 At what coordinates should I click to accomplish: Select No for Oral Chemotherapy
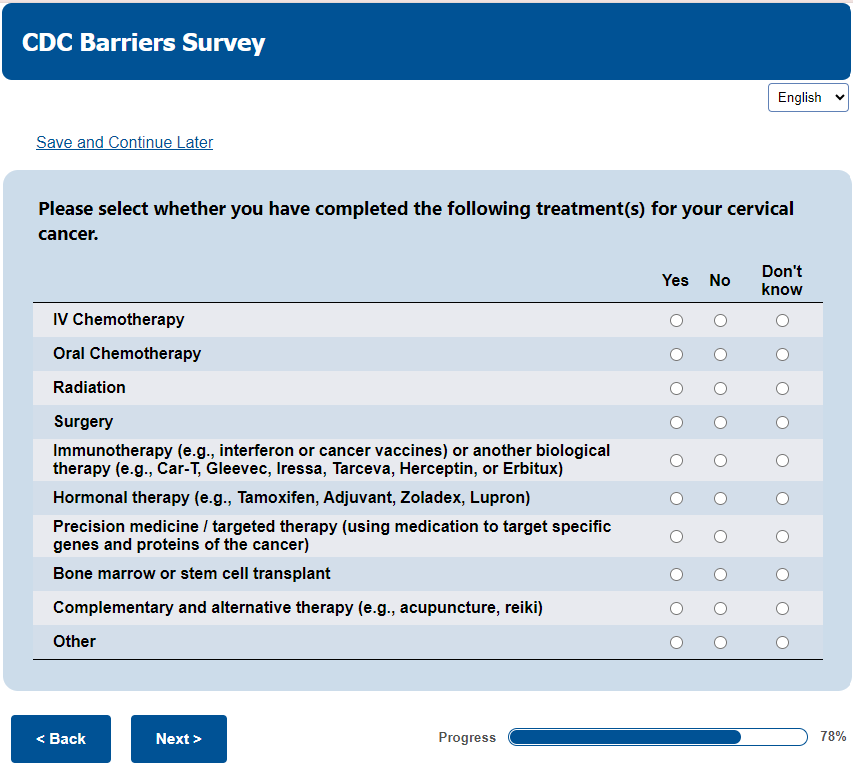pos(720,355)
